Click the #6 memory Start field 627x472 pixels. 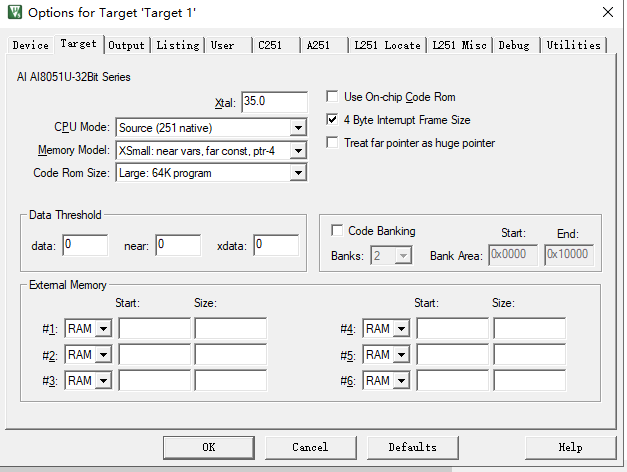[453, 380]
